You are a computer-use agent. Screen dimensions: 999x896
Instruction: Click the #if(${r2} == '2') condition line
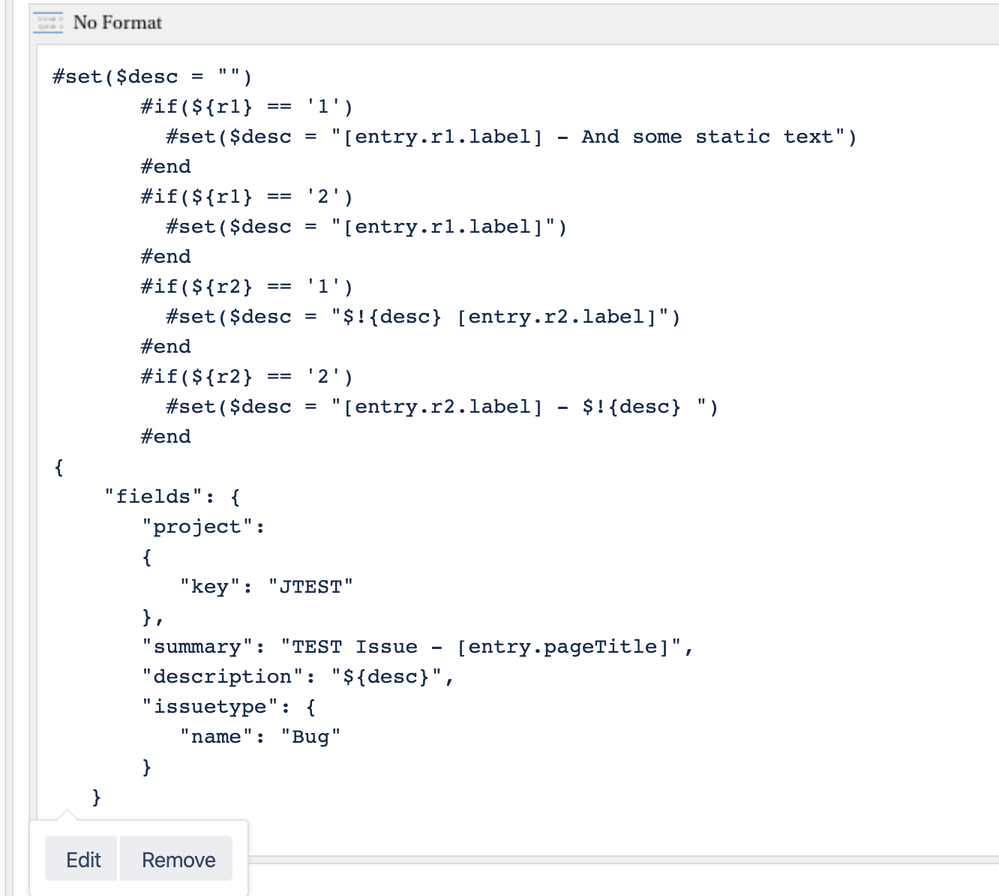[245, 376]
